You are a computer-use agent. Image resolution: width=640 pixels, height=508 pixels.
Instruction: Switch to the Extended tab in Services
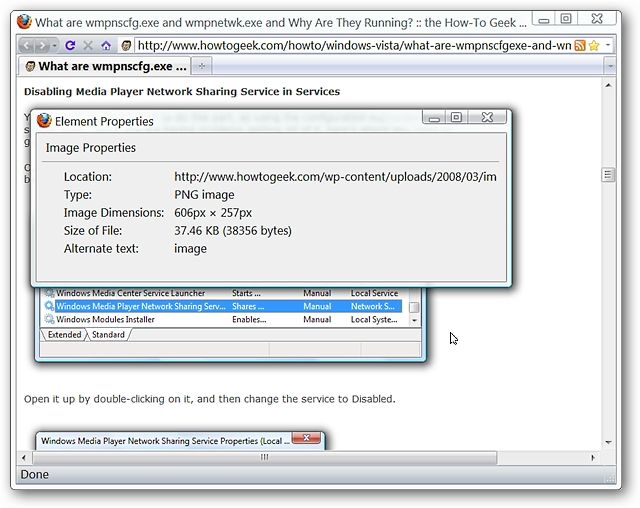click(64, 335)
